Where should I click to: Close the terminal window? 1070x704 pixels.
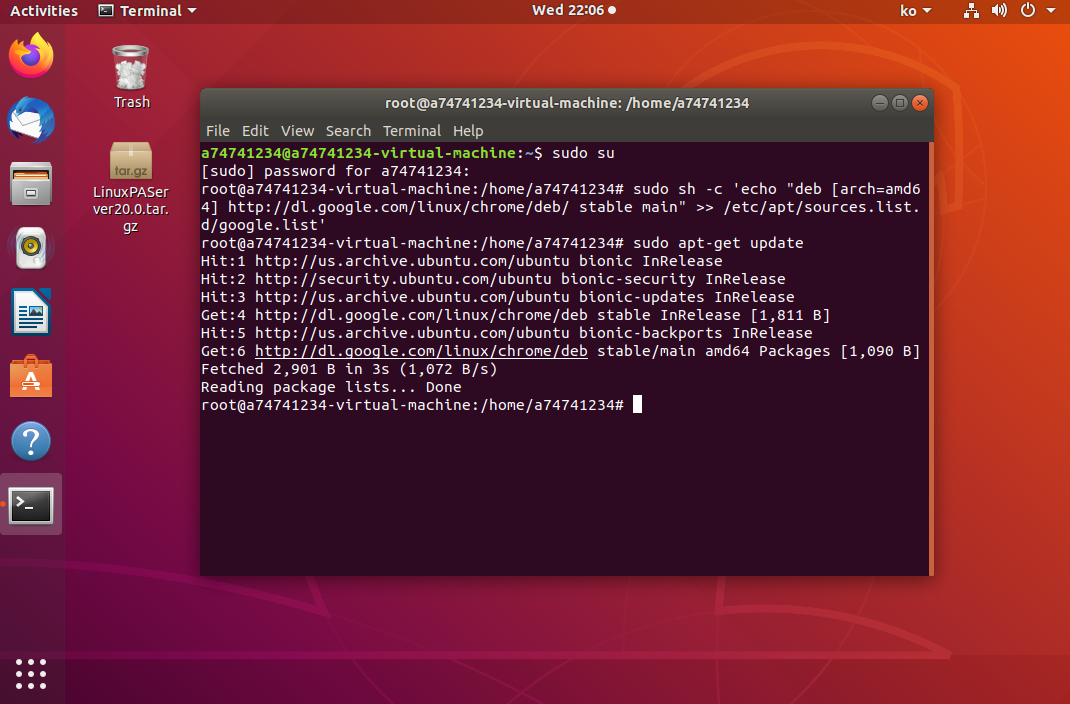(920, 103)
